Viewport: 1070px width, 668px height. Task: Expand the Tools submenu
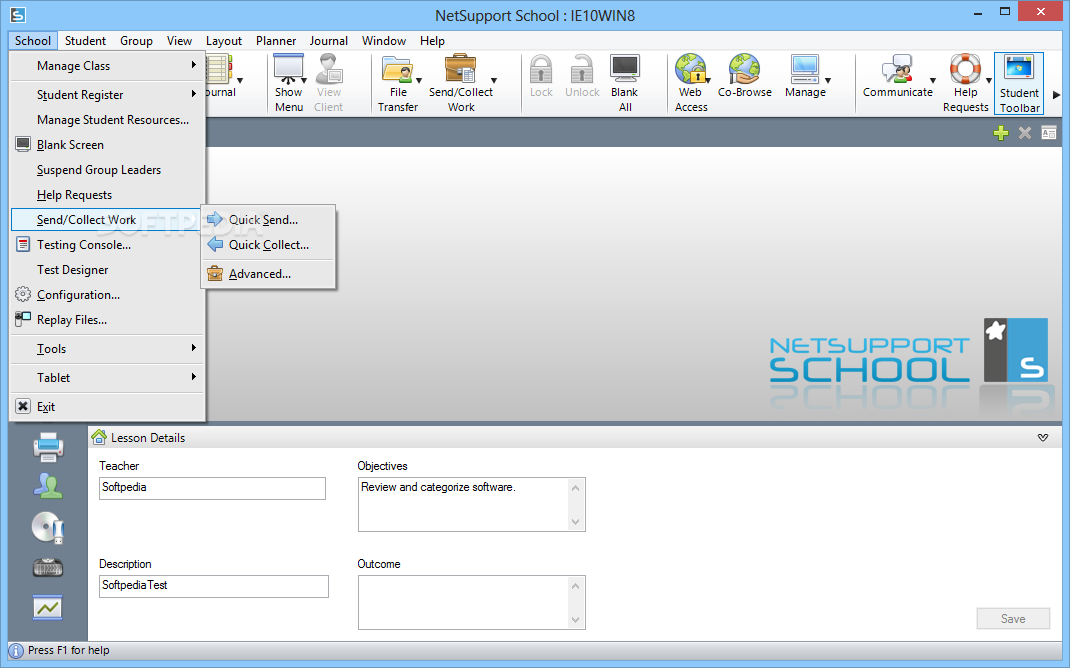coord(108,348)
